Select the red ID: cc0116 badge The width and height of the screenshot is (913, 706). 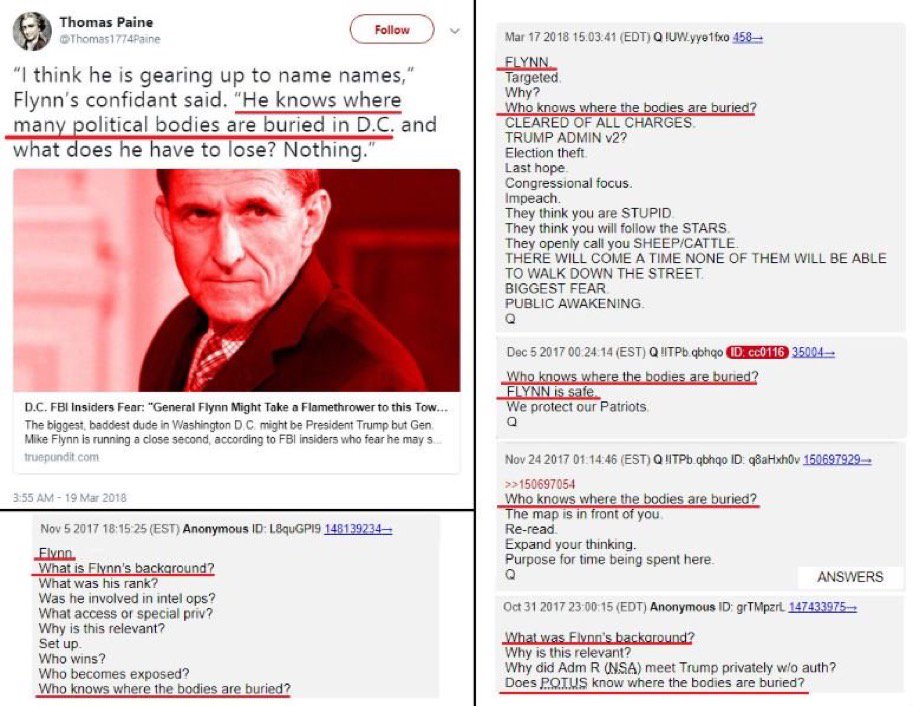click(757, 352)
